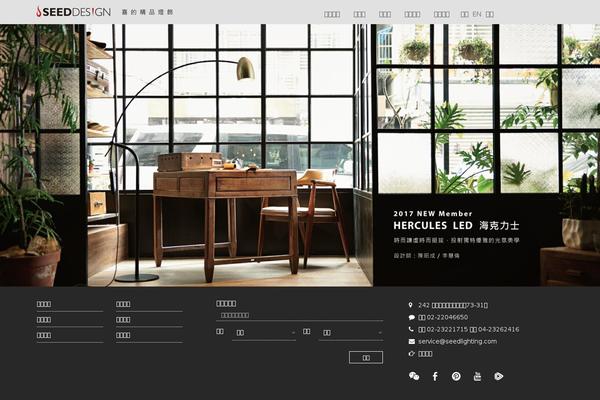Viewport: 600px width, 400px height.
Task: Click the hero banner desk lamp photo
Action: tap(300, 155)
